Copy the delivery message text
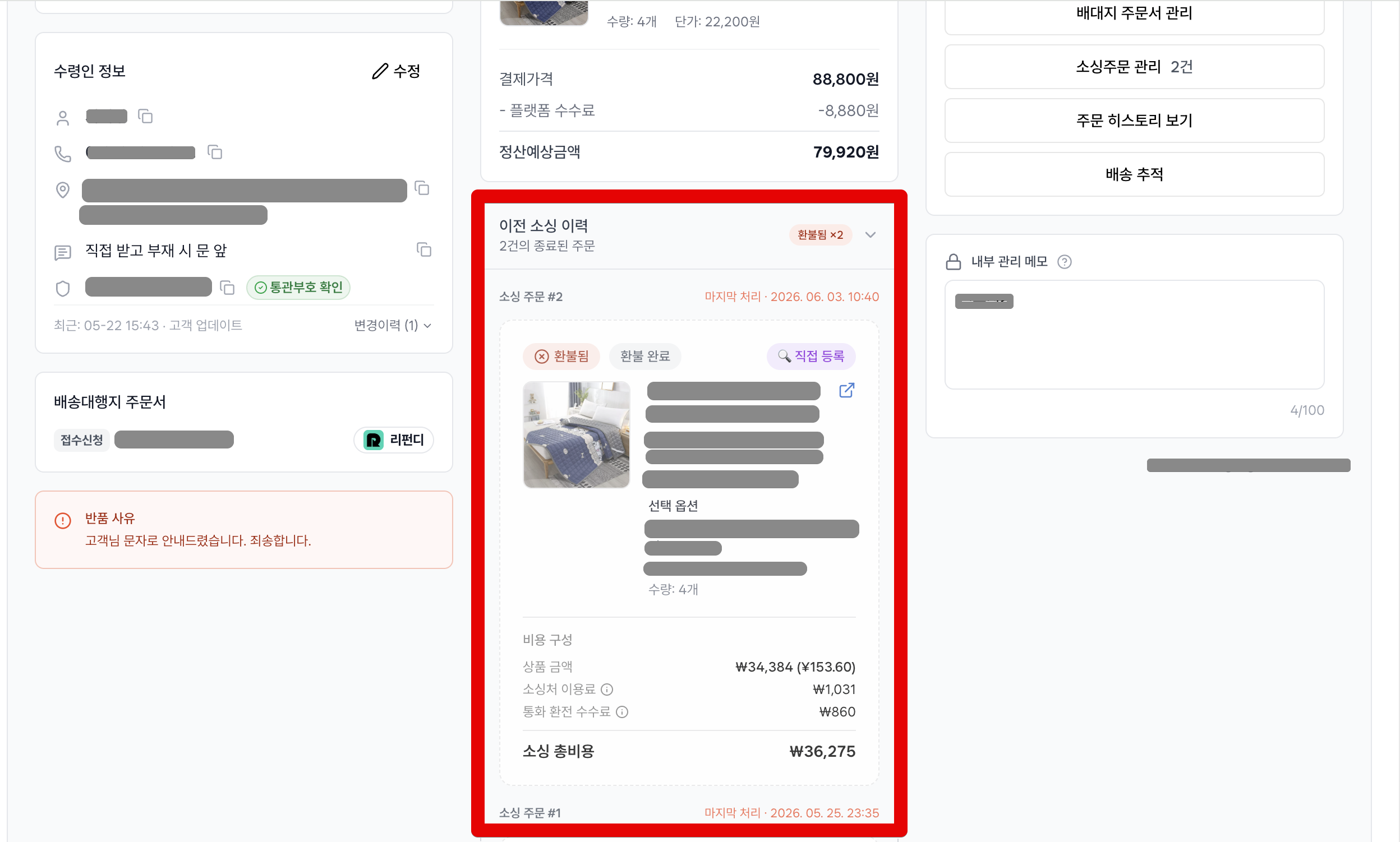 [x=424, y=249]
